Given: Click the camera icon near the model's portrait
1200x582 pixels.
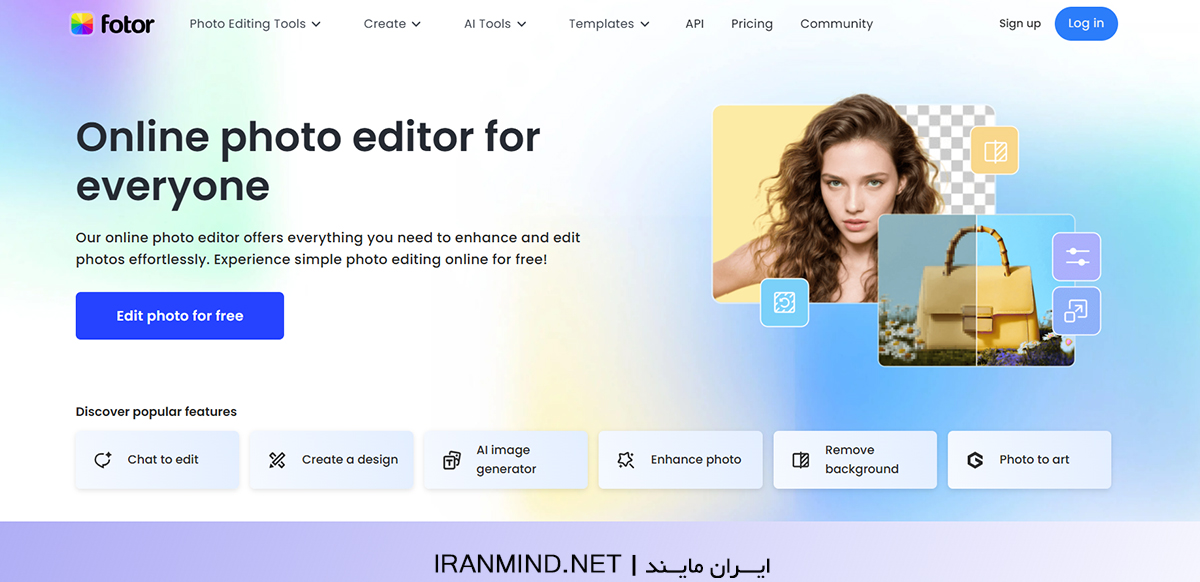Looking at the screenshot, I should [785, 302].
